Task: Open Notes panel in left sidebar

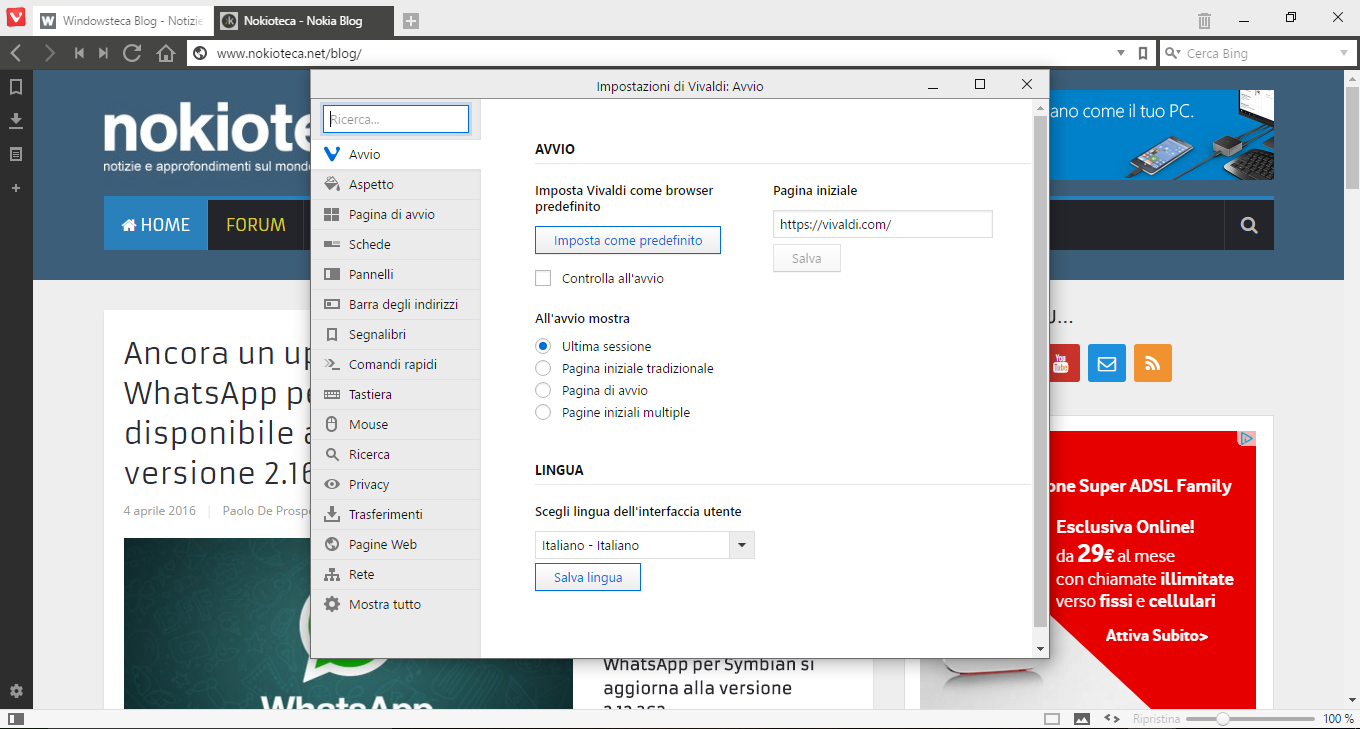Action: pos(16,154)
